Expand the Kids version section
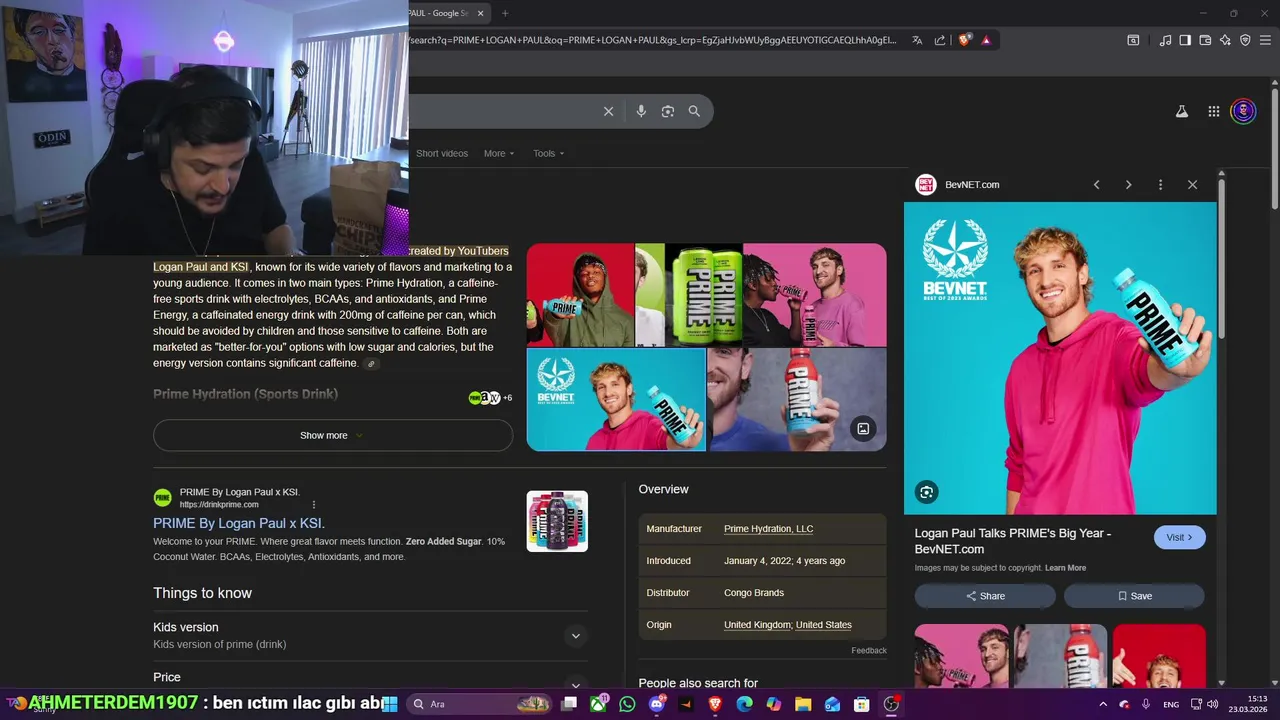The height and width of the screenshot is (720, 1280). (575, 636)
